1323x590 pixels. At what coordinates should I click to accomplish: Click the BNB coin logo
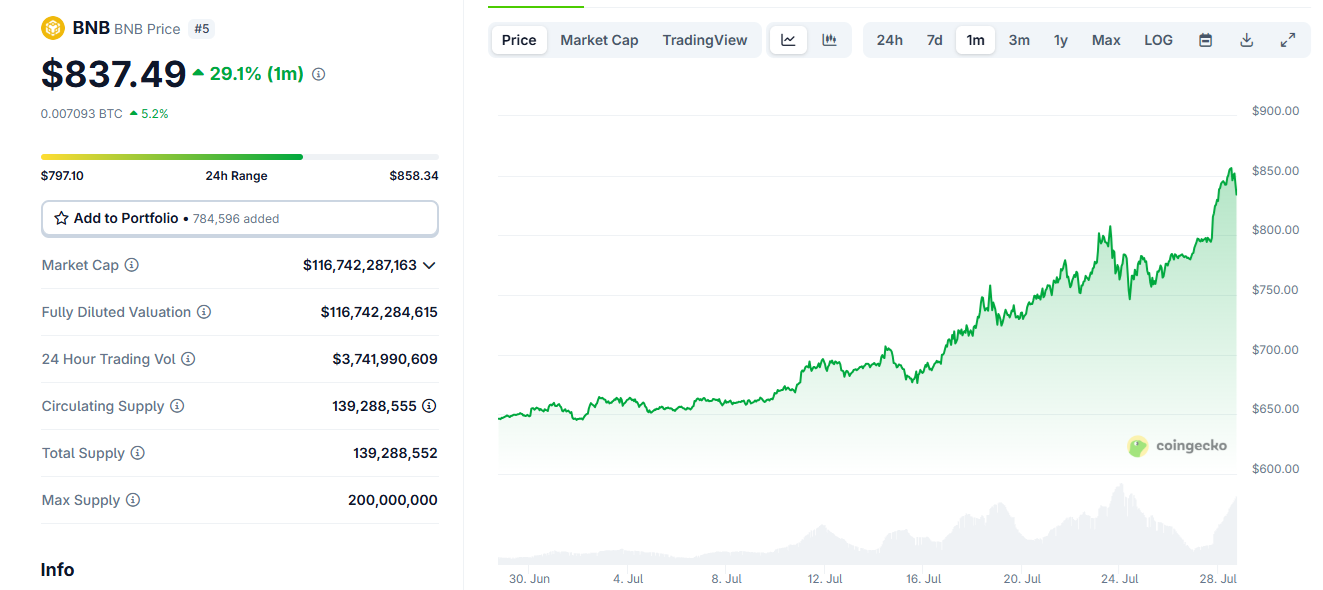(53, 28)
